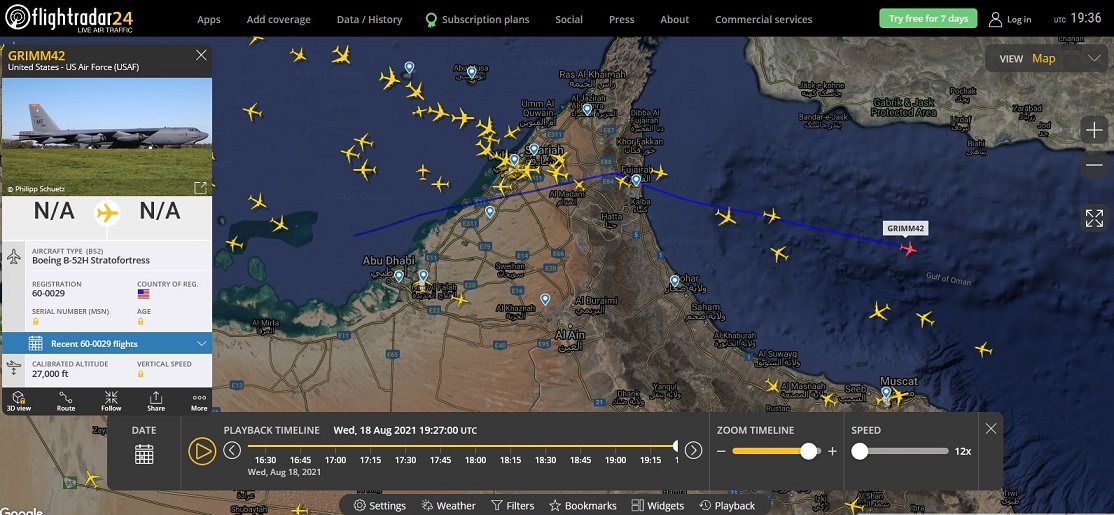Decrease timeline zoom with minus
1114x515 pixels.
[720, 451]
